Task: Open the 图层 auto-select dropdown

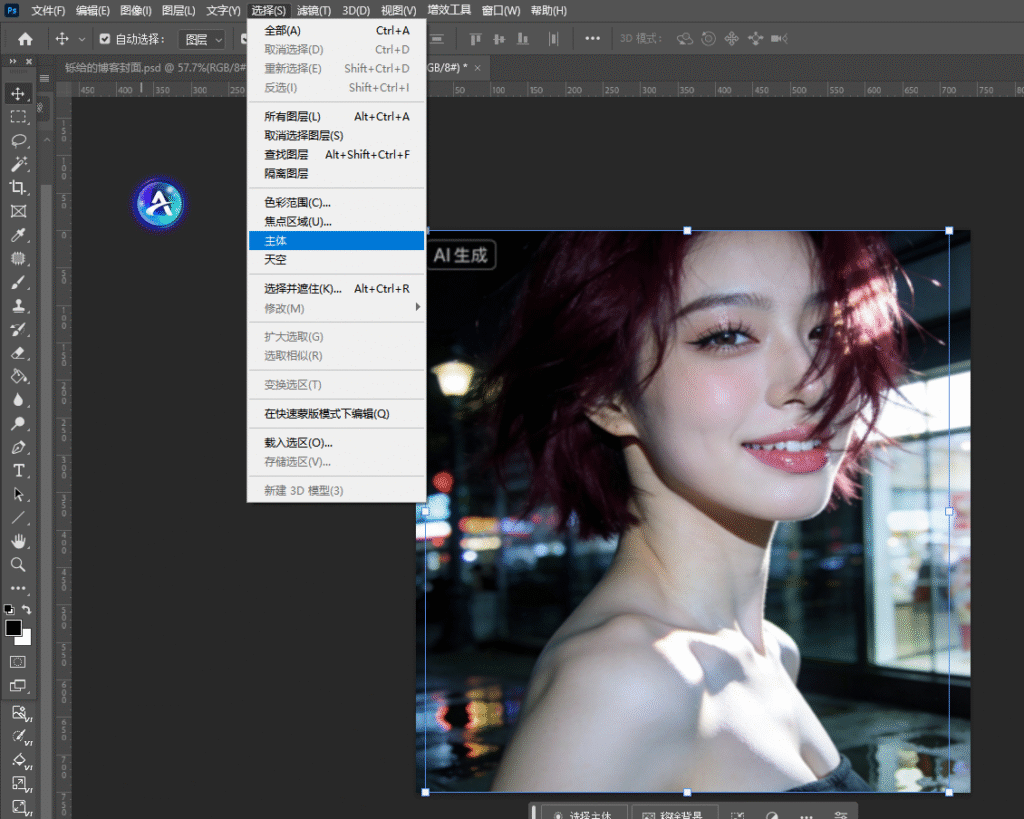Action: coord(201,39)
